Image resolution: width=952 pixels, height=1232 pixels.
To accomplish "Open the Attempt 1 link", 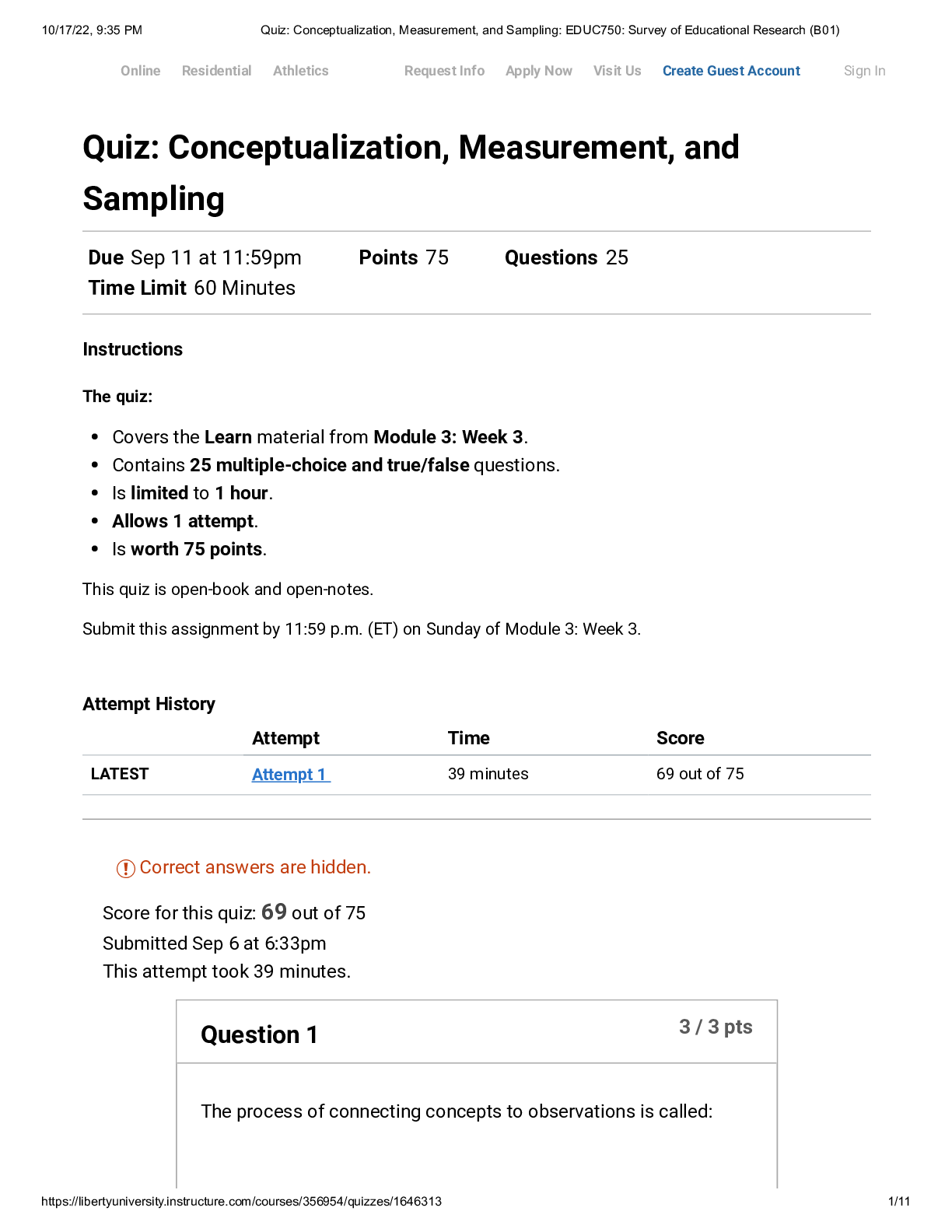I will pyautogui.click(x=288, y=774).
